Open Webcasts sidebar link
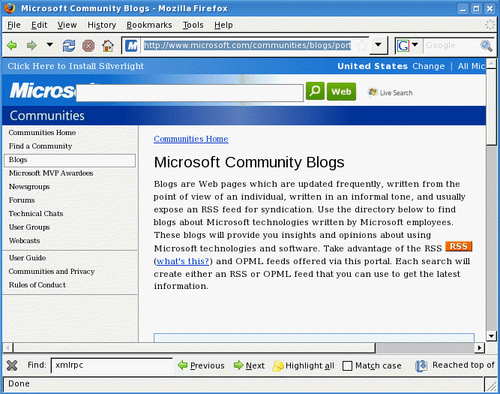The image size is (500, 394). (24, 240)
